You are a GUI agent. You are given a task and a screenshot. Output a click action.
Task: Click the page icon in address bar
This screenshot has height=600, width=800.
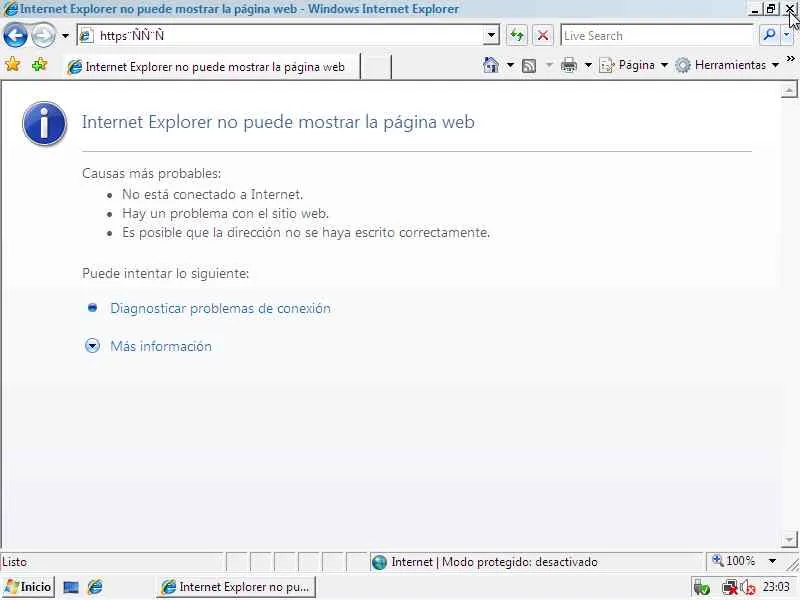(x=86, y=36)
